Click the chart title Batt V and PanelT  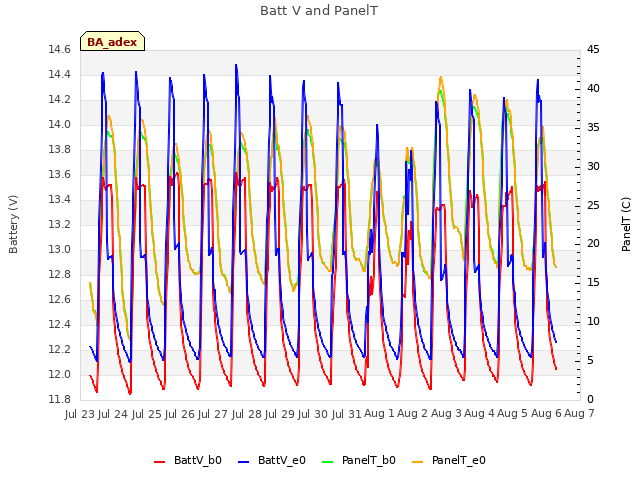click(x=319, y=11)
